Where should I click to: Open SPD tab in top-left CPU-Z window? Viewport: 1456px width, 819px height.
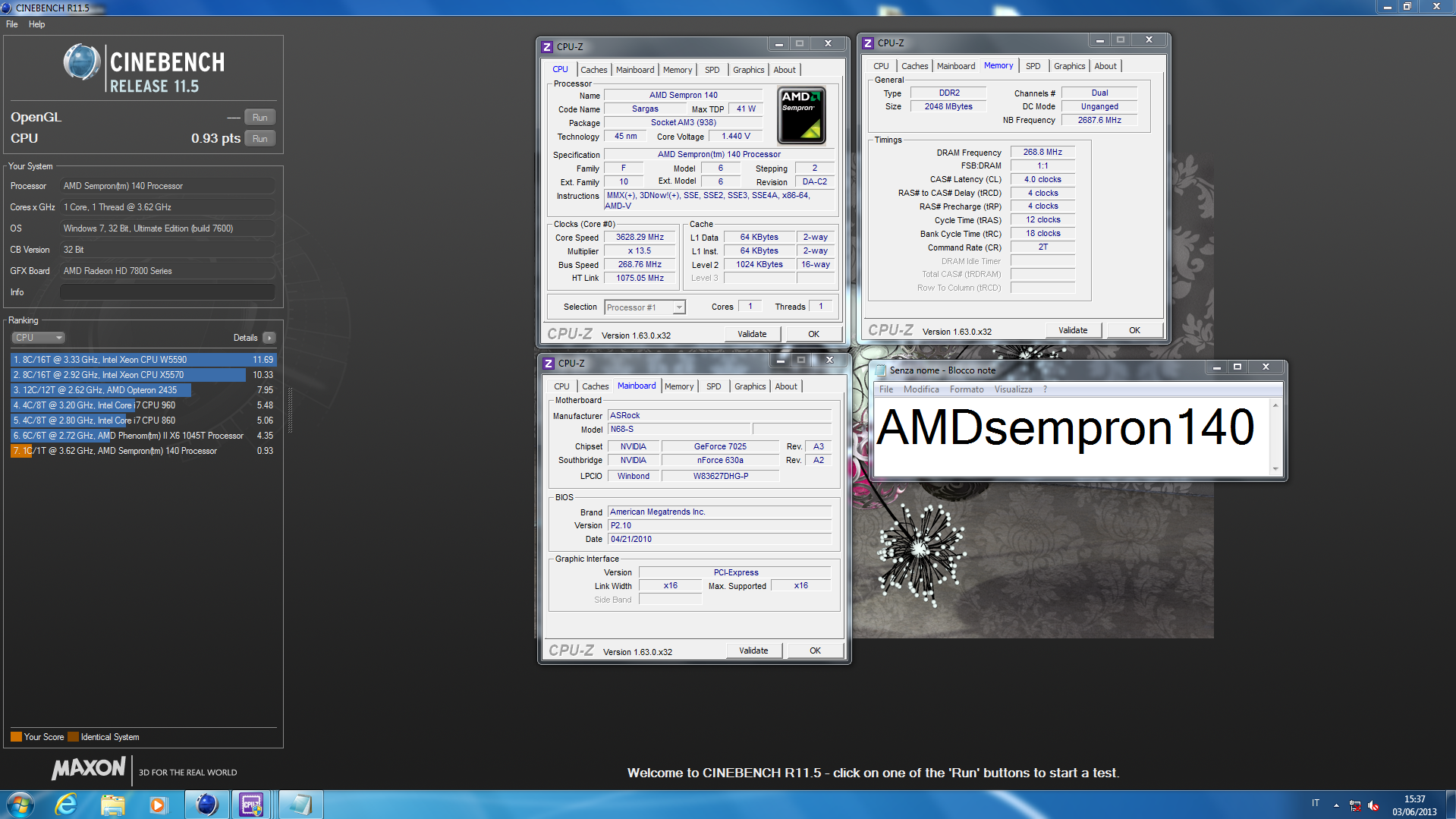(x=712, y=70)
